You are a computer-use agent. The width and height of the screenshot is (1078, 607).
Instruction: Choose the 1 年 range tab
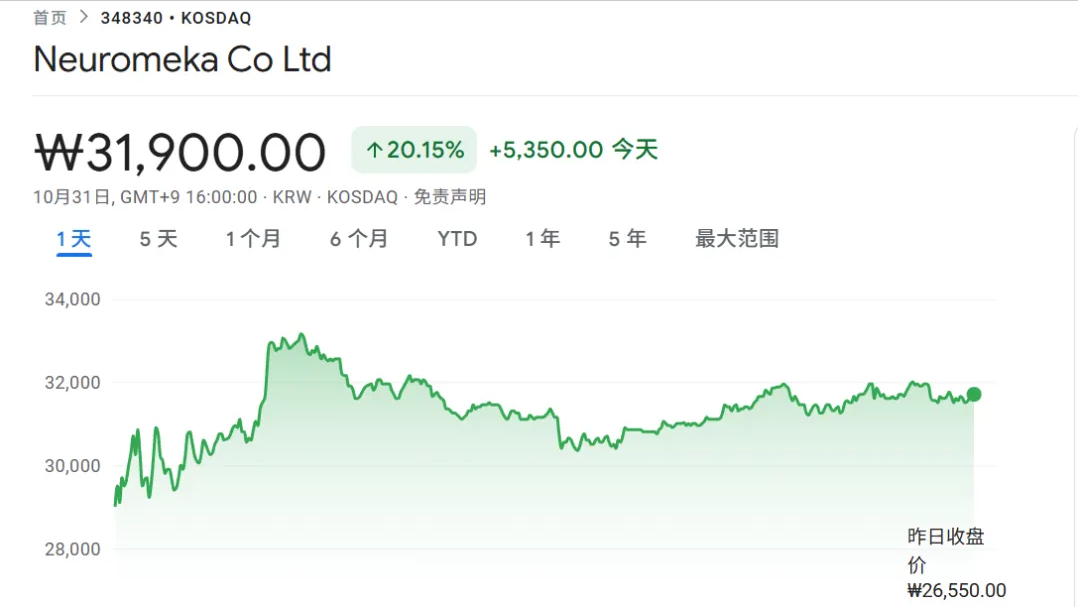pyautogui.click(x=543, y=239)
